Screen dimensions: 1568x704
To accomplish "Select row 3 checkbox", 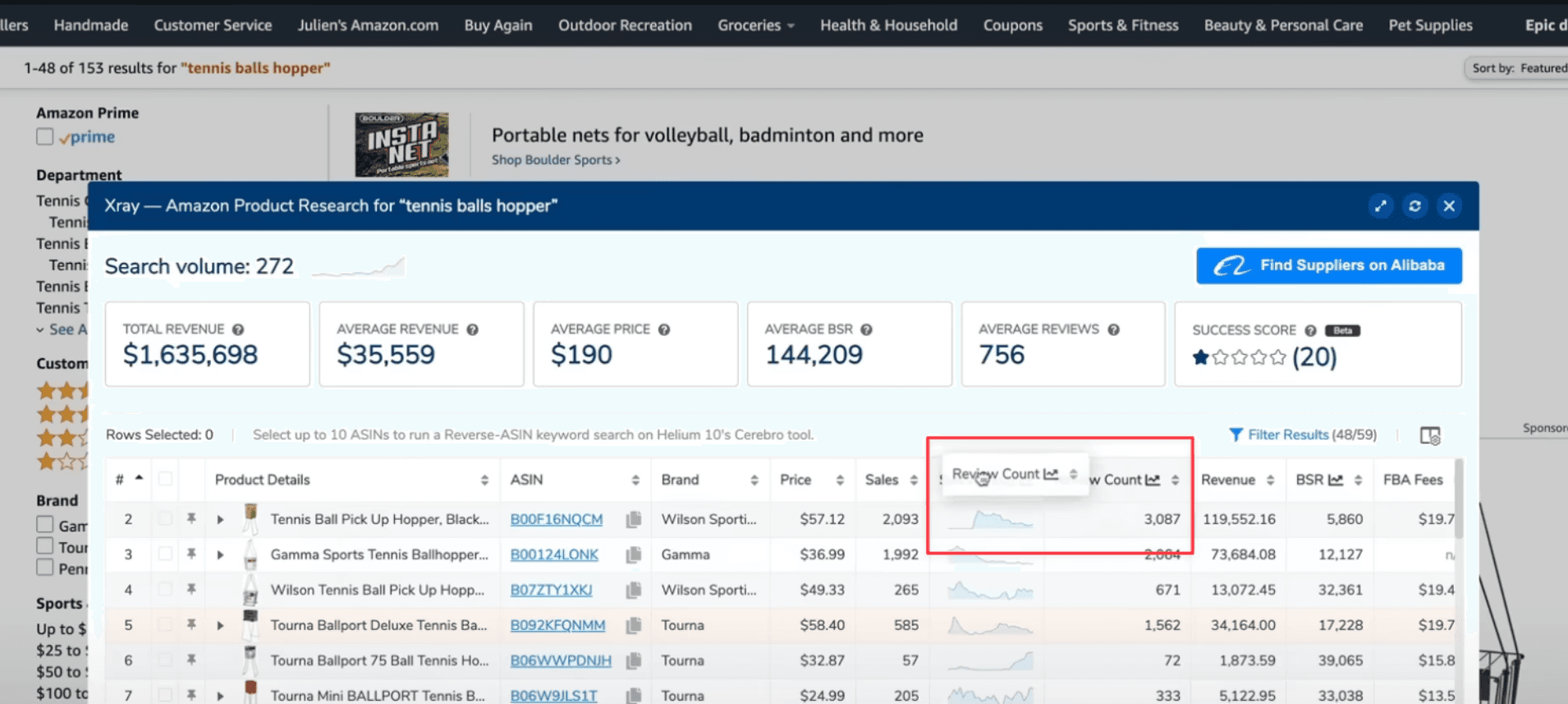I will point(165,554).
